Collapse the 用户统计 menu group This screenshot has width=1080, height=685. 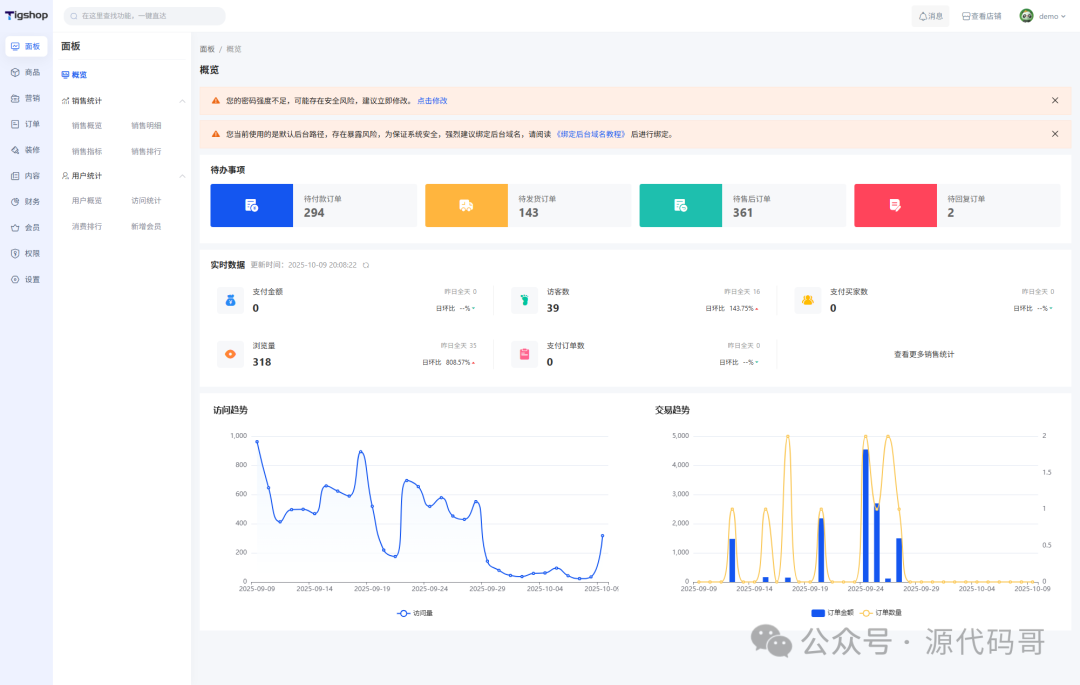pyautogui.click(x=182, y=176)
